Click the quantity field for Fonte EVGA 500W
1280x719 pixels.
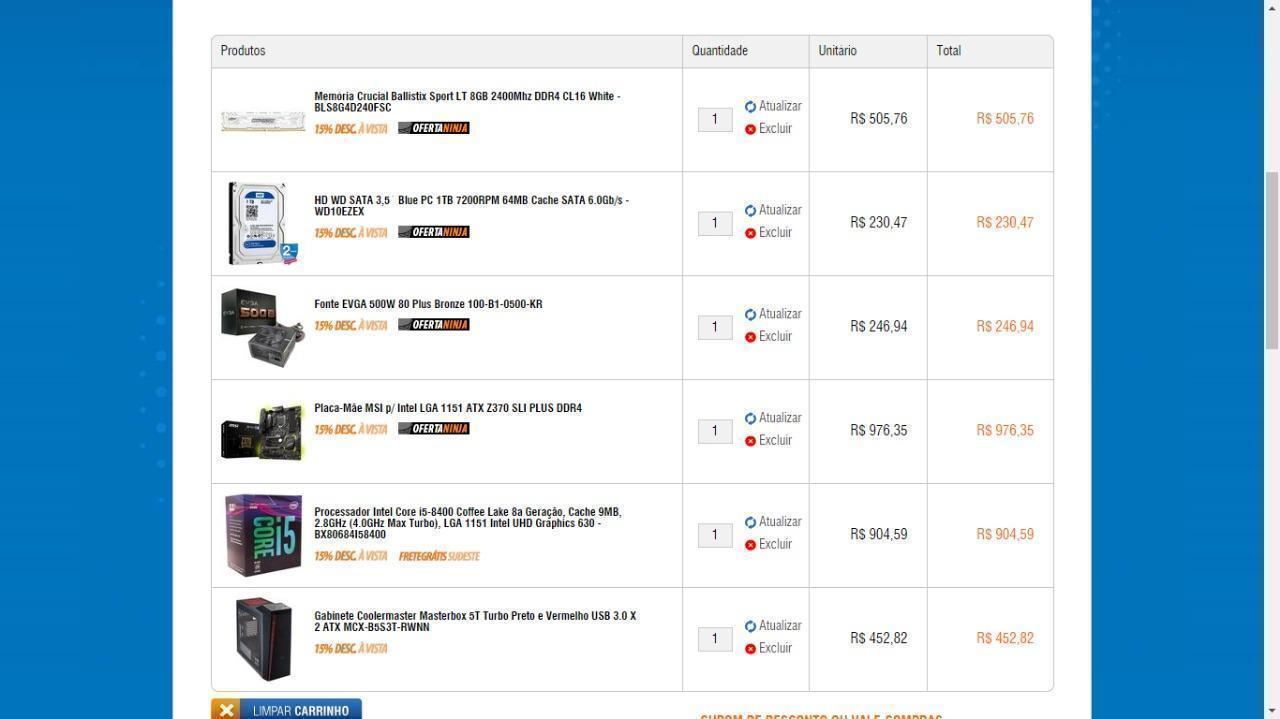(x=715, y=327)
